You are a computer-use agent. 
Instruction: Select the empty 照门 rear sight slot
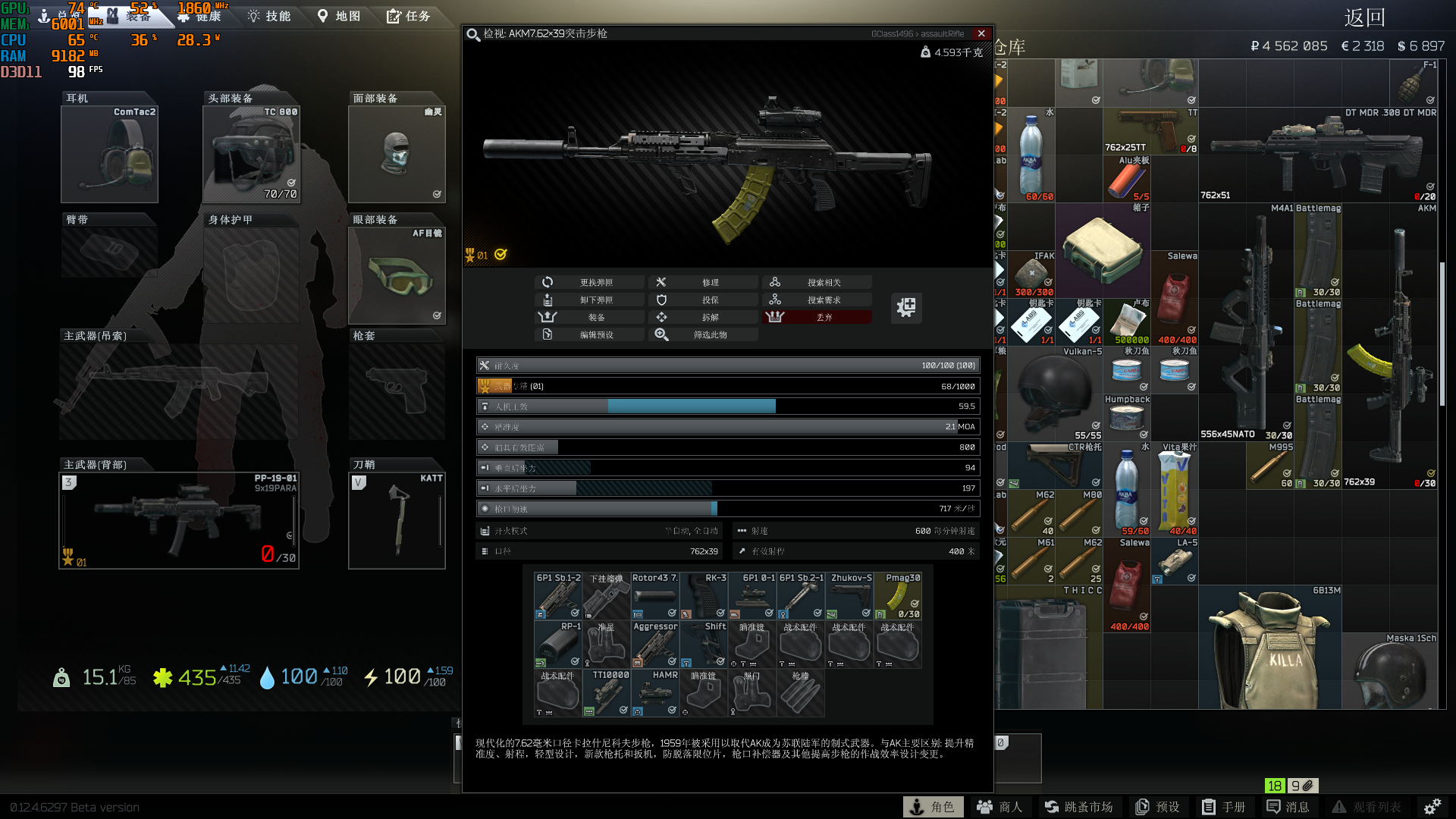(752, 693)
